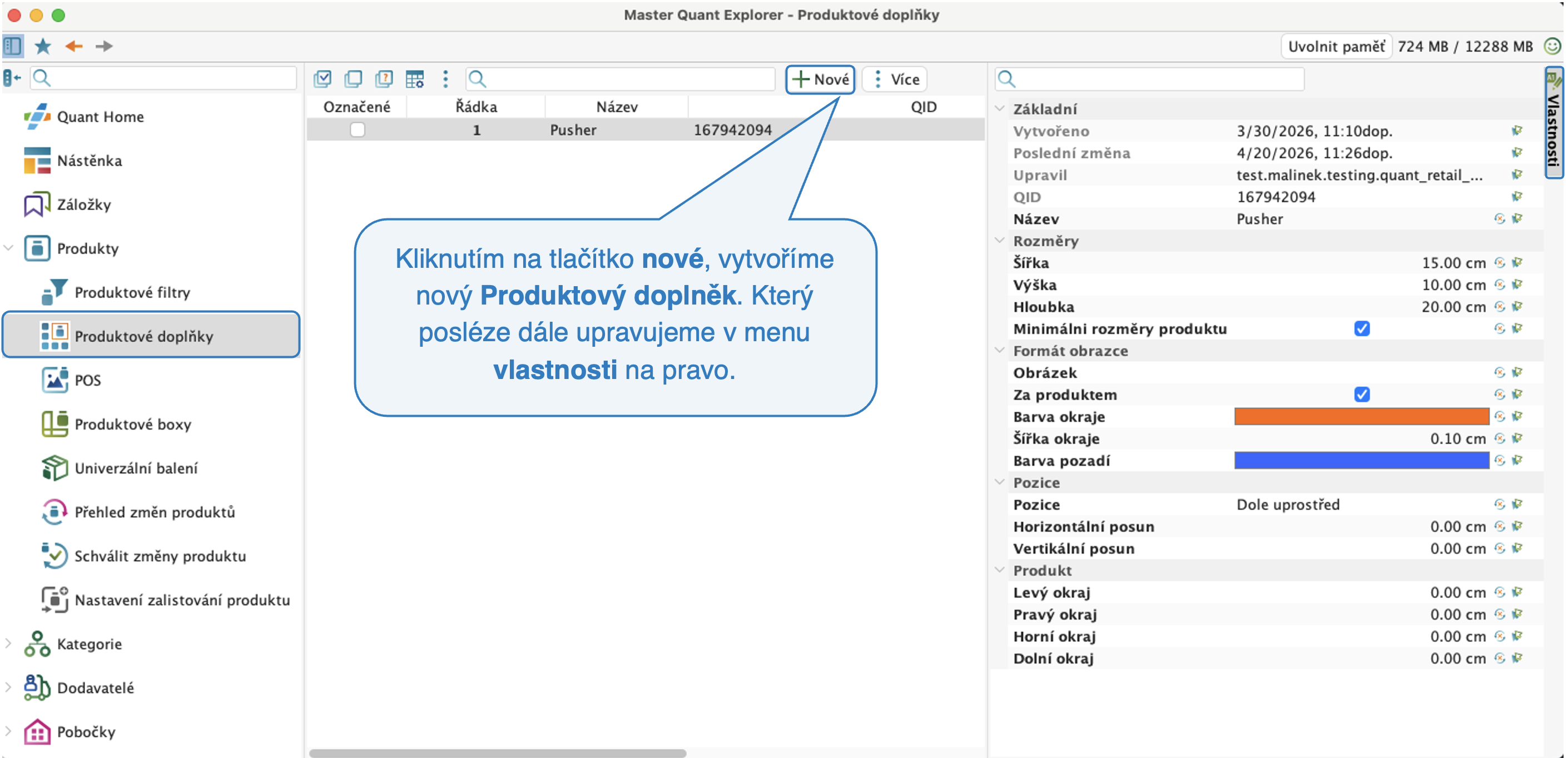Collapse the navigation tree icon beside search
Viewport: 1568px width, 758px height.
[12, 78]
